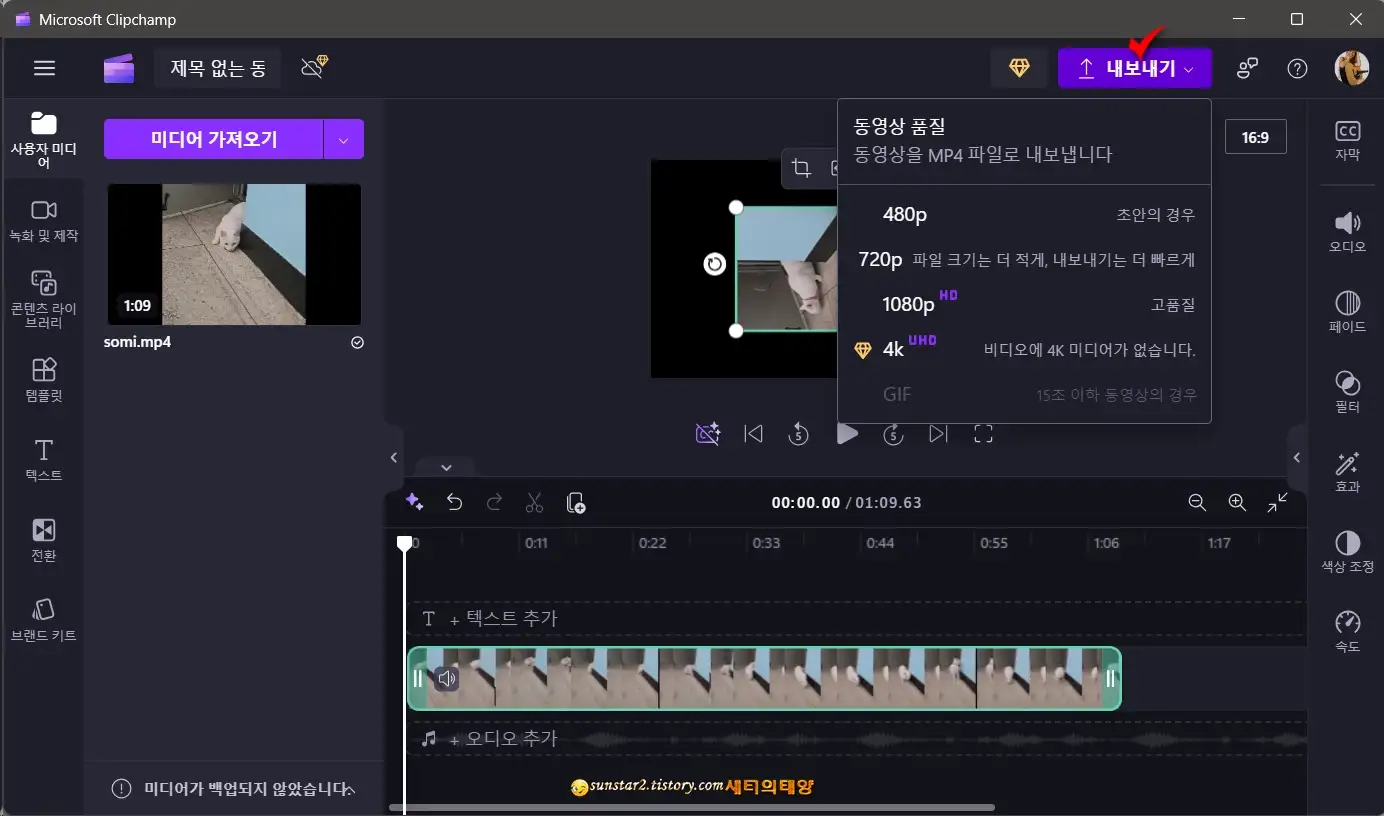This screenshot has height=816, width=1384.
Task: Open the 텍스트 panel in the sidebar
Action: pos(42,460)
